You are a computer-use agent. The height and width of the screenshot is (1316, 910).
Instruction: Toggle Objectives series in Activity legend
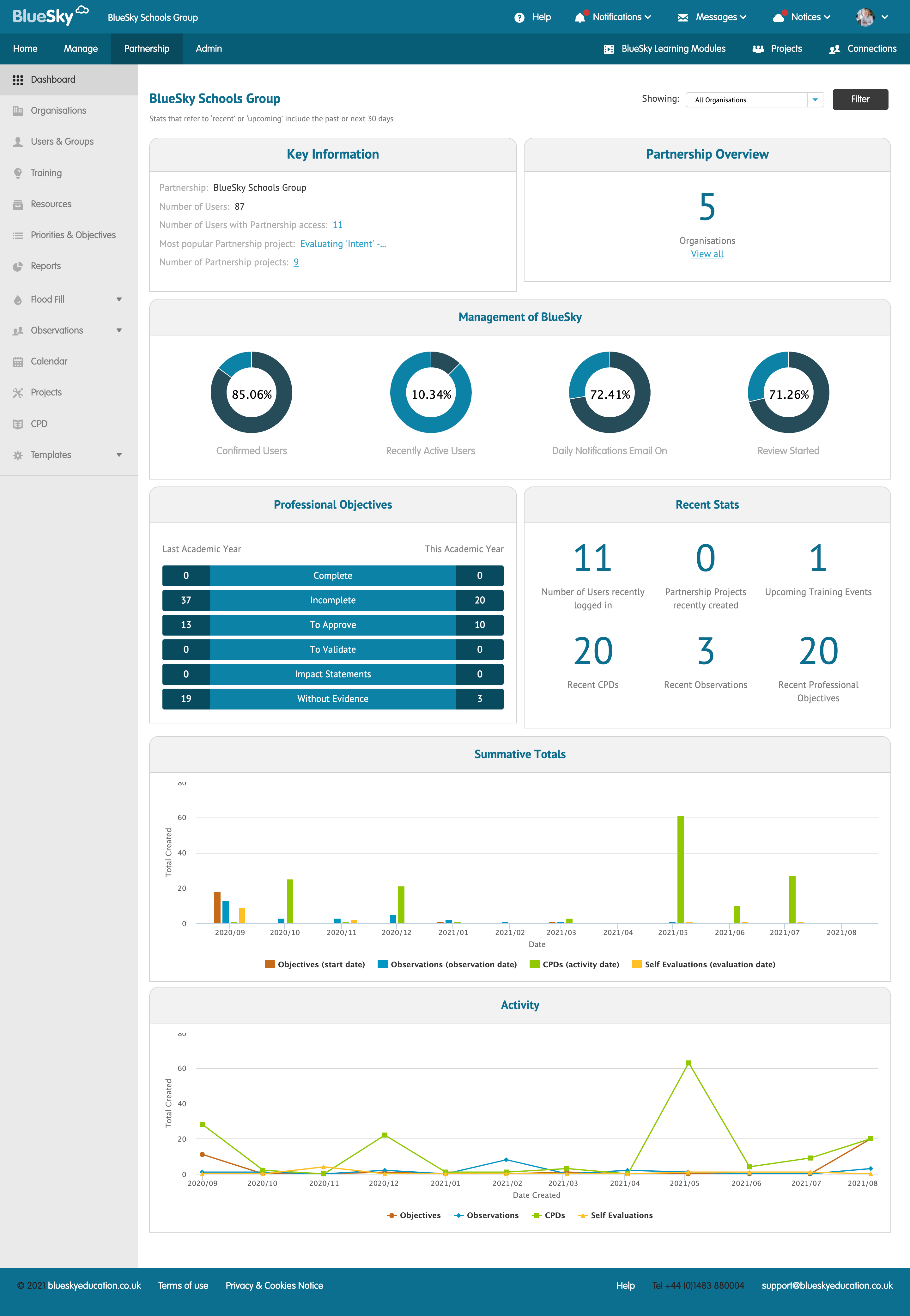[x=414, y=1215]
